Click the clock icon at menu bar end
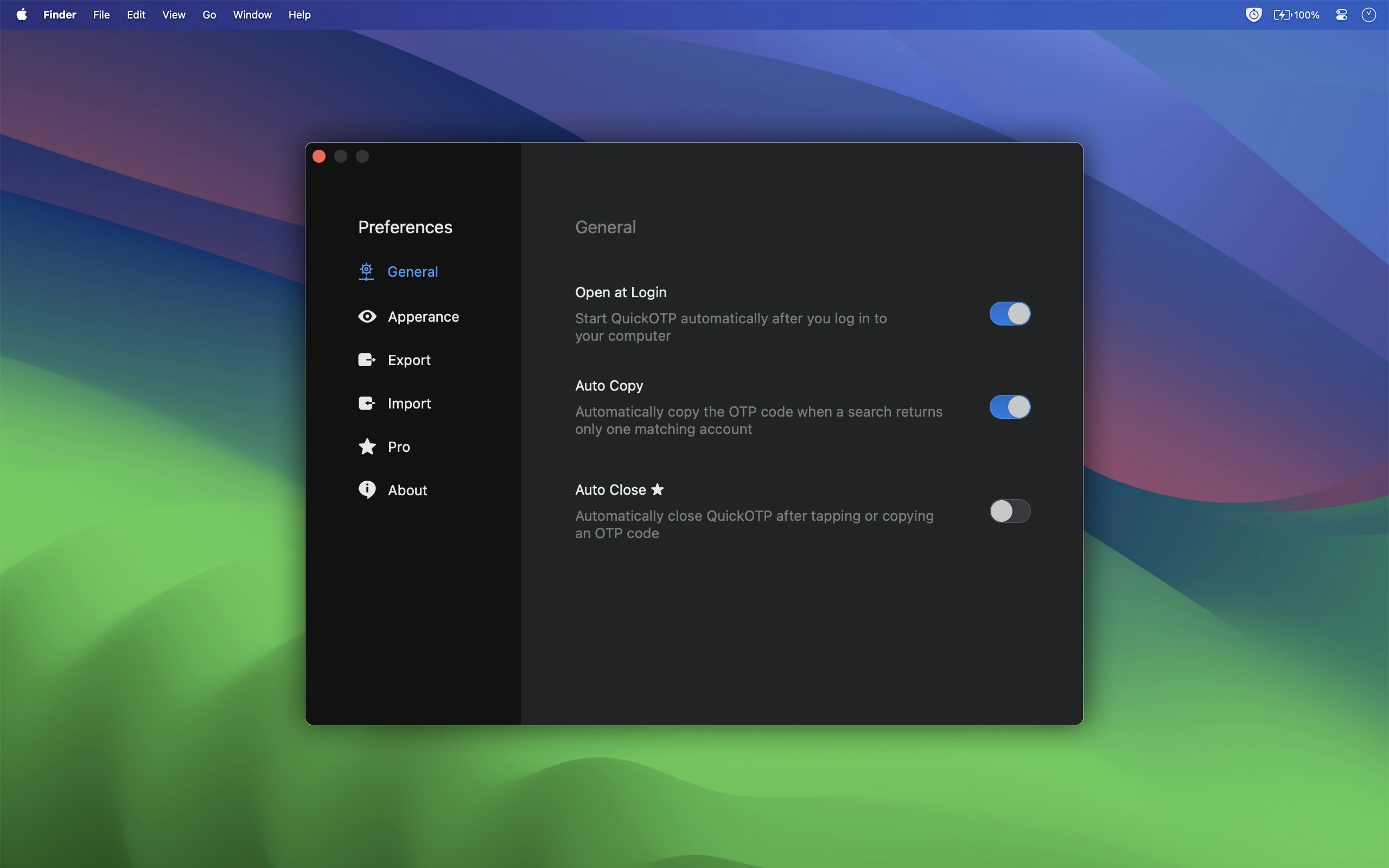 click(1368, 15)
